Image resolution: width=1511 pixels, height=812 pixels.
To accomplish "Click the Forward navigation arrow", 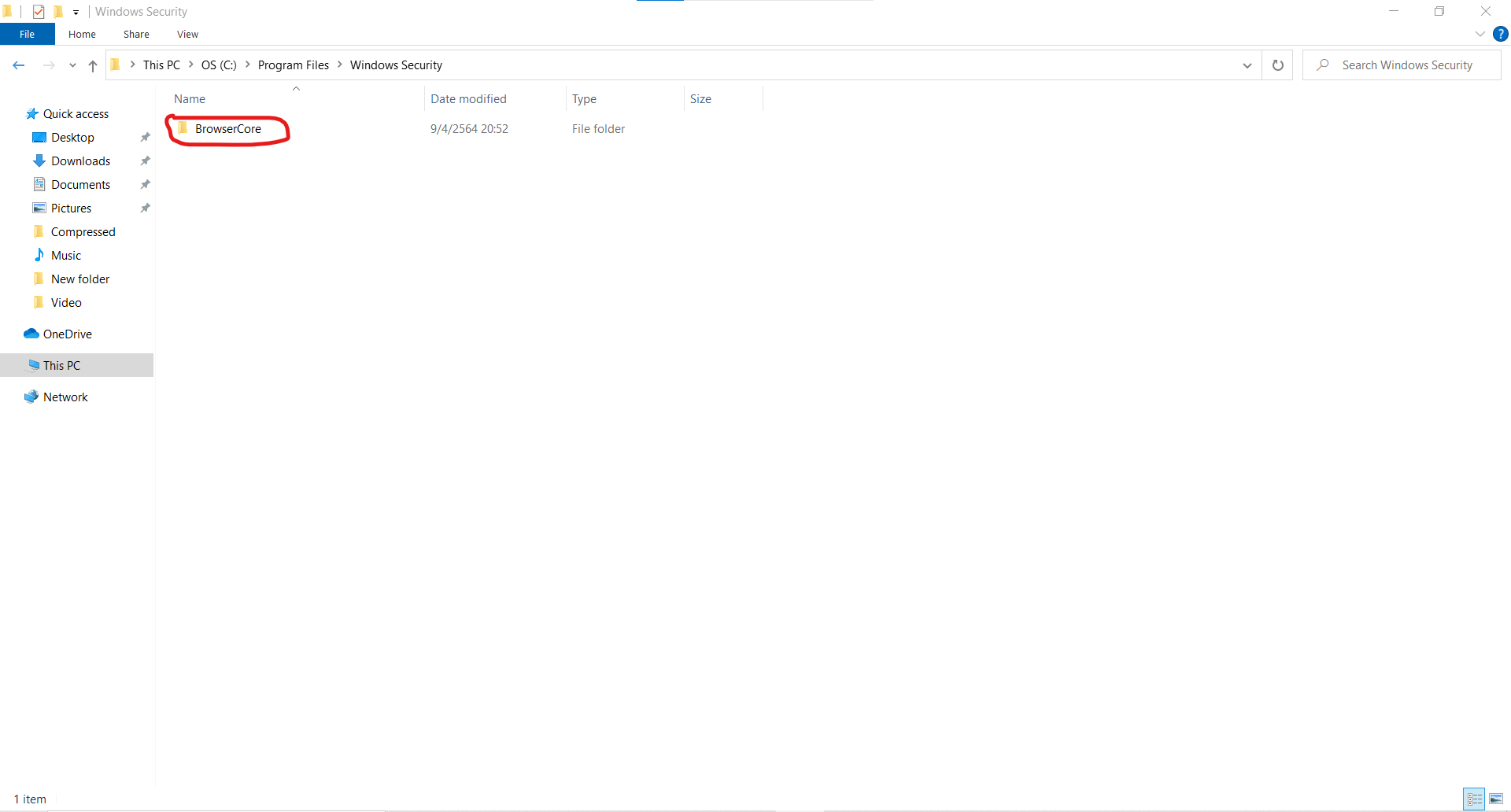I will point(49,65).
